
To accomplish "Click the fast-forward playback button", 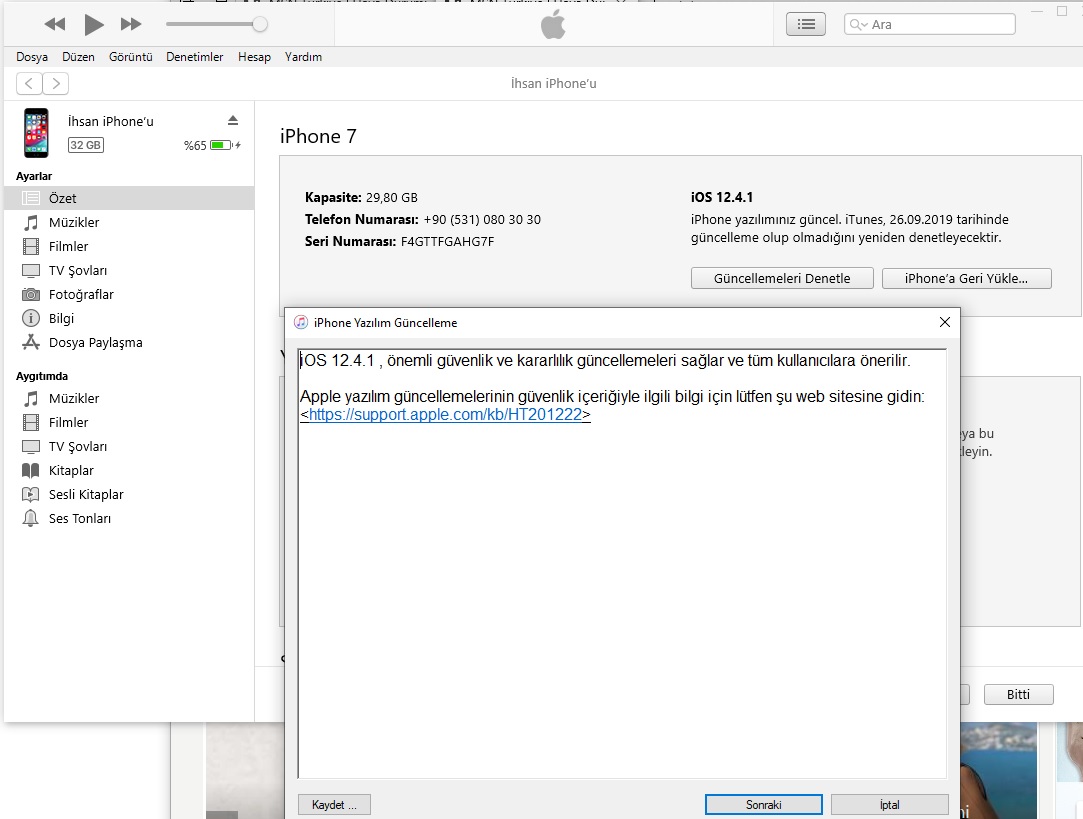I will coord(131,24).
